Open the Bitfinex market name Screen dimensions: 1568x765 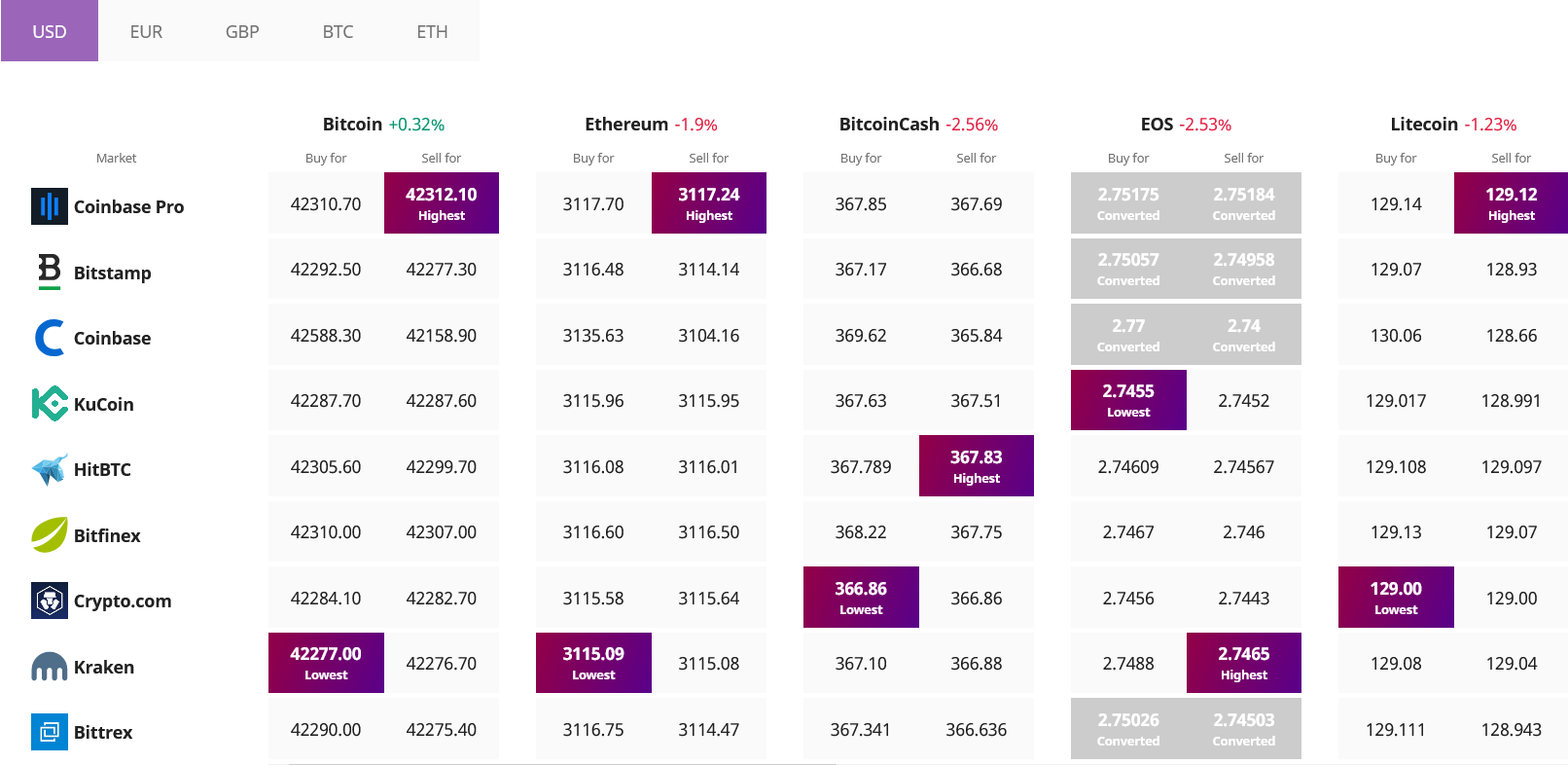point(107,535)
